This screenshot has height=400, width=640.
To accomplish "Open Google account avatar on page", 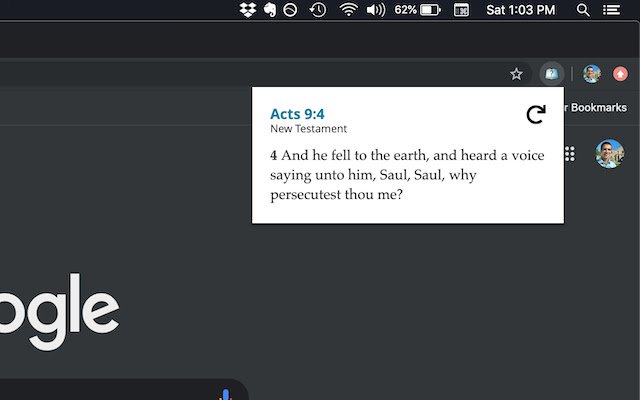I will [x=609, y=154].
